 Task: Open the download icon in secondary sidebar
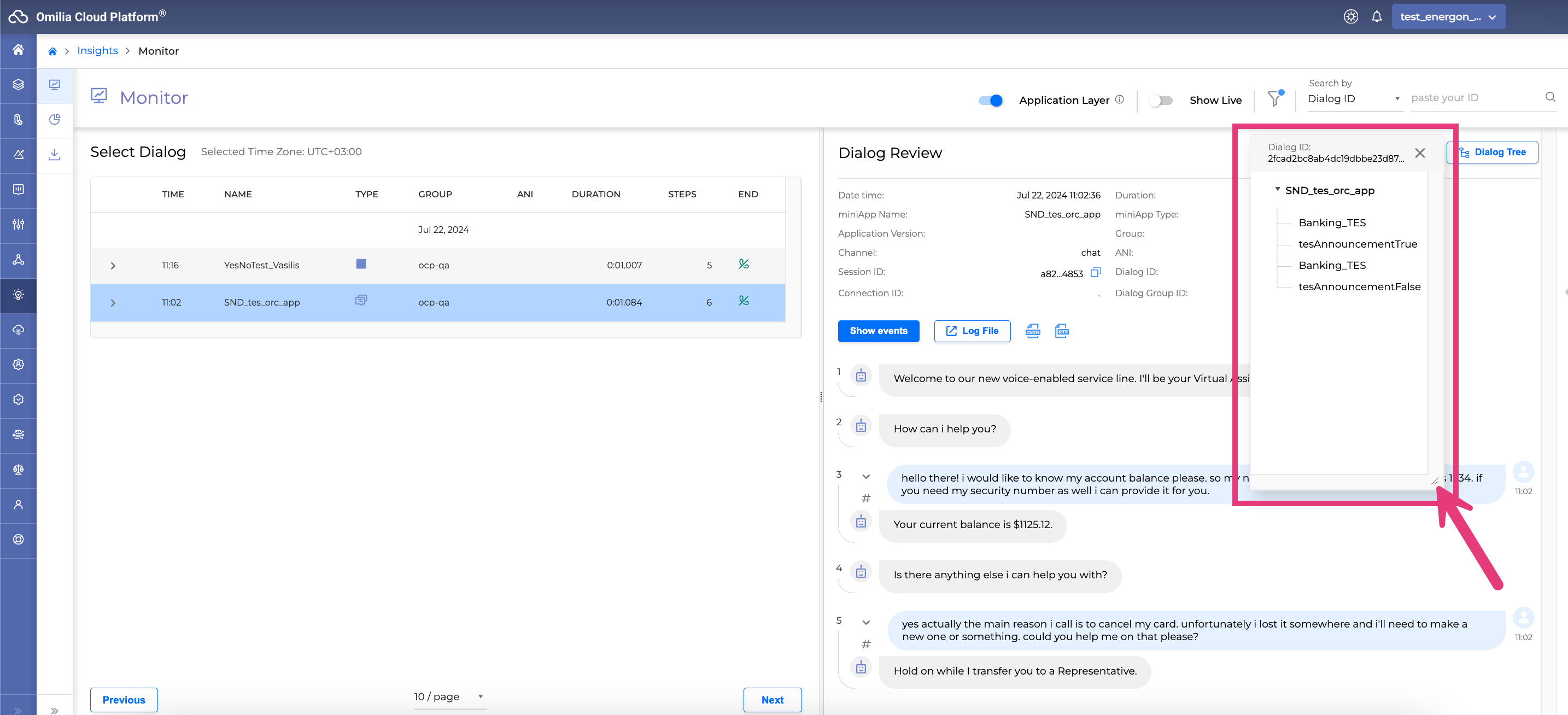click(55, 155)
